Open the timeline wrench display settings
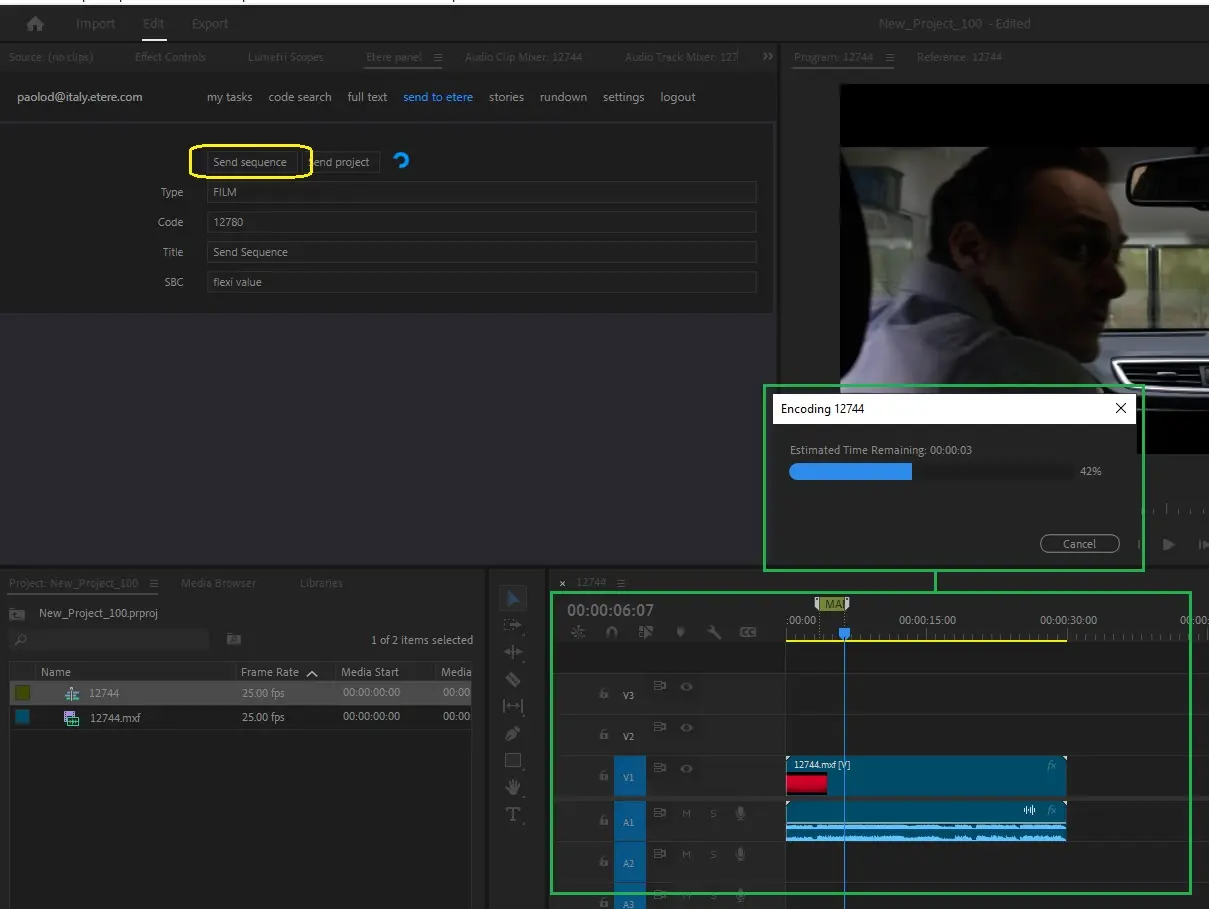 tap(714, 632)
